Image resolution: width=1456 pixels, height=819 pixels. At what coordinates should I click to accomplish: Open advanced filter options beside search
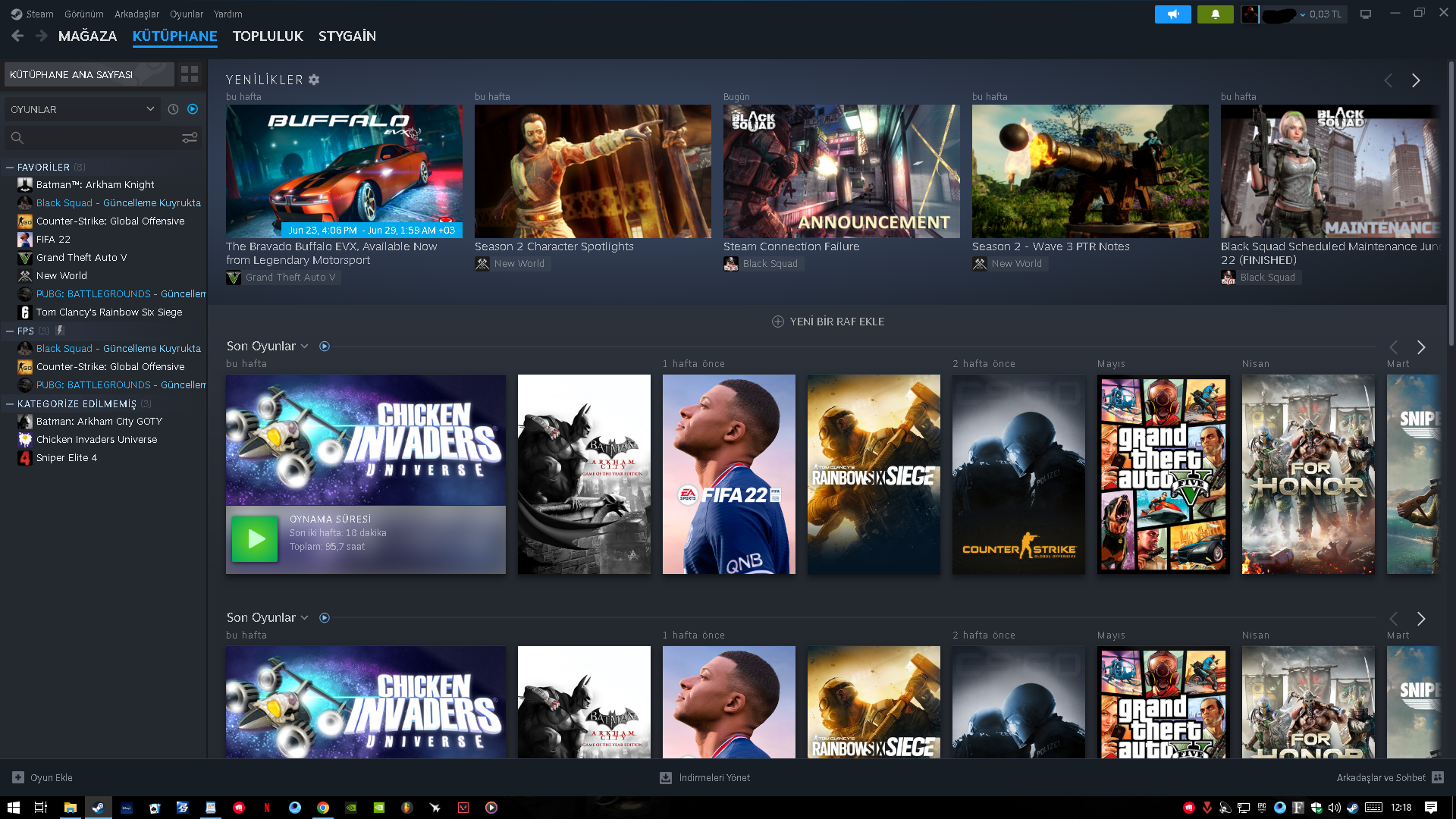[x=190, y=137]
